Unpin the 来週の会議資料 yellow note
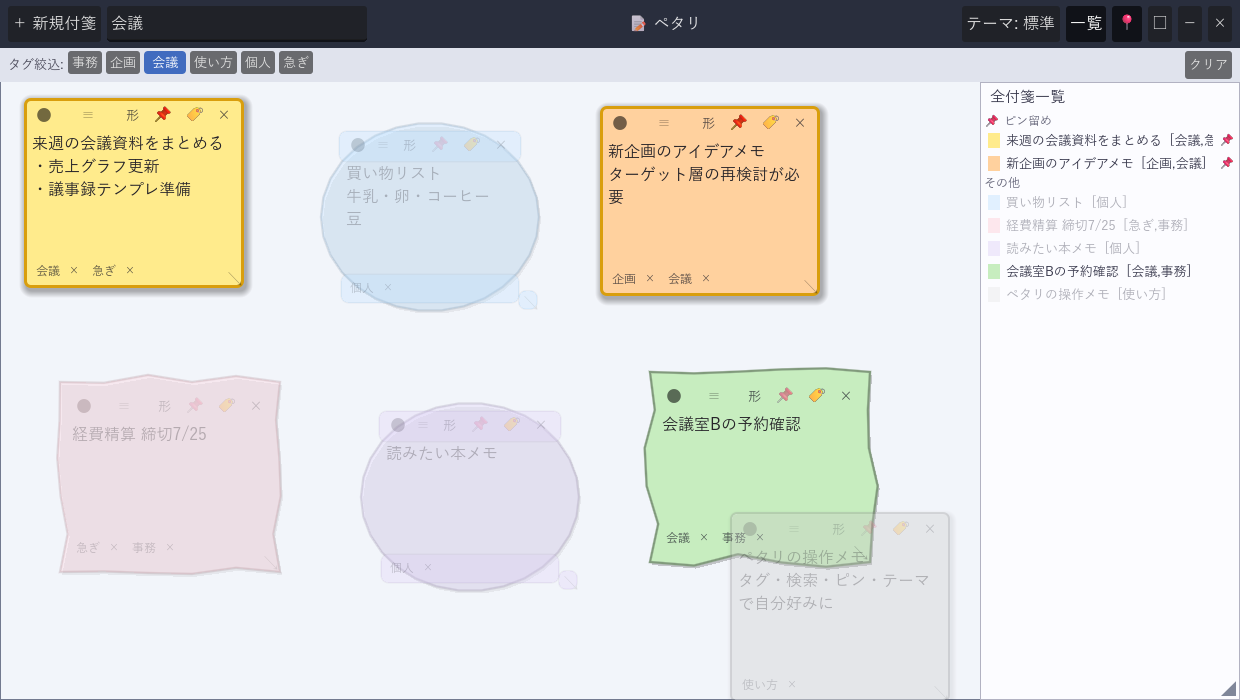This screenshot has width=1240, height=700. pyautogui.click(x=163, y=115)
